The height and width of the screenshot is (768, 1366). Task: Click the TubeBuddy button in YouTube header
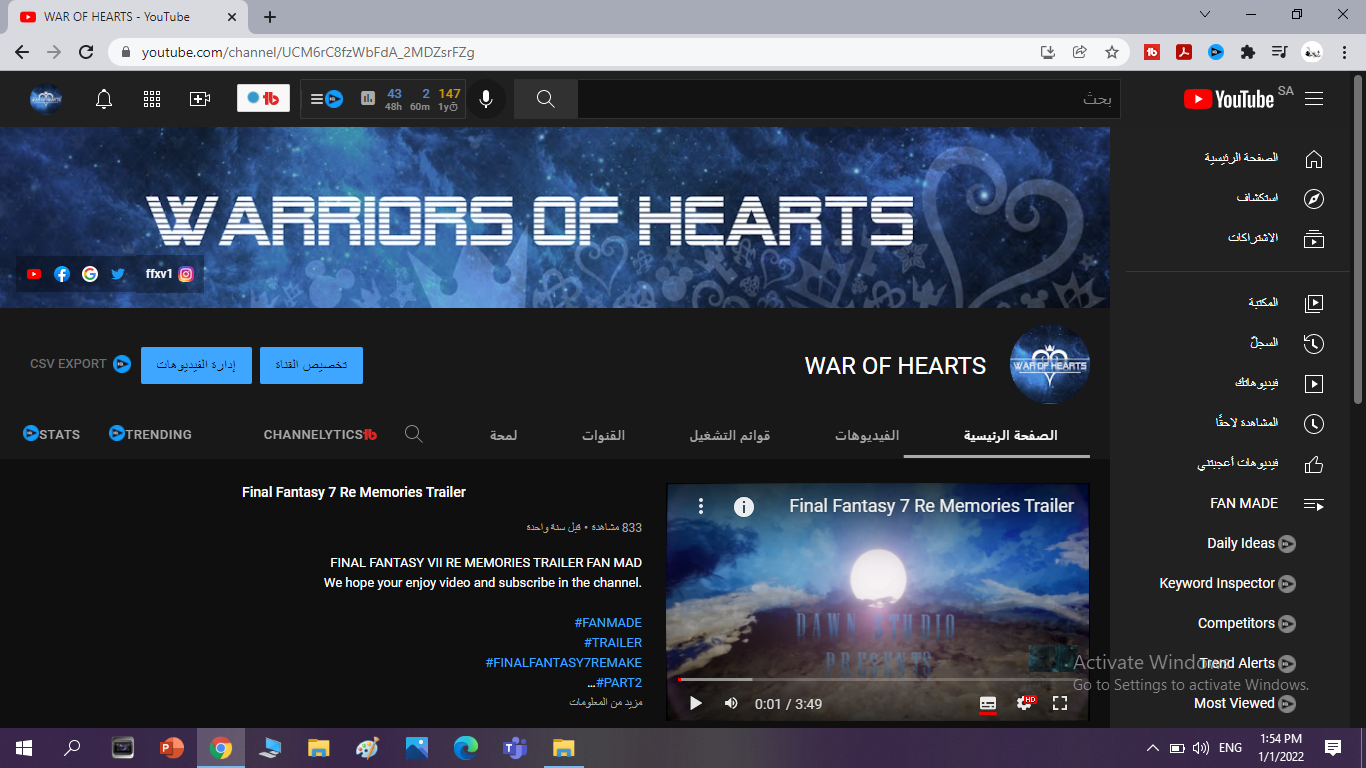pyautogui.click(x=263, y=98)
